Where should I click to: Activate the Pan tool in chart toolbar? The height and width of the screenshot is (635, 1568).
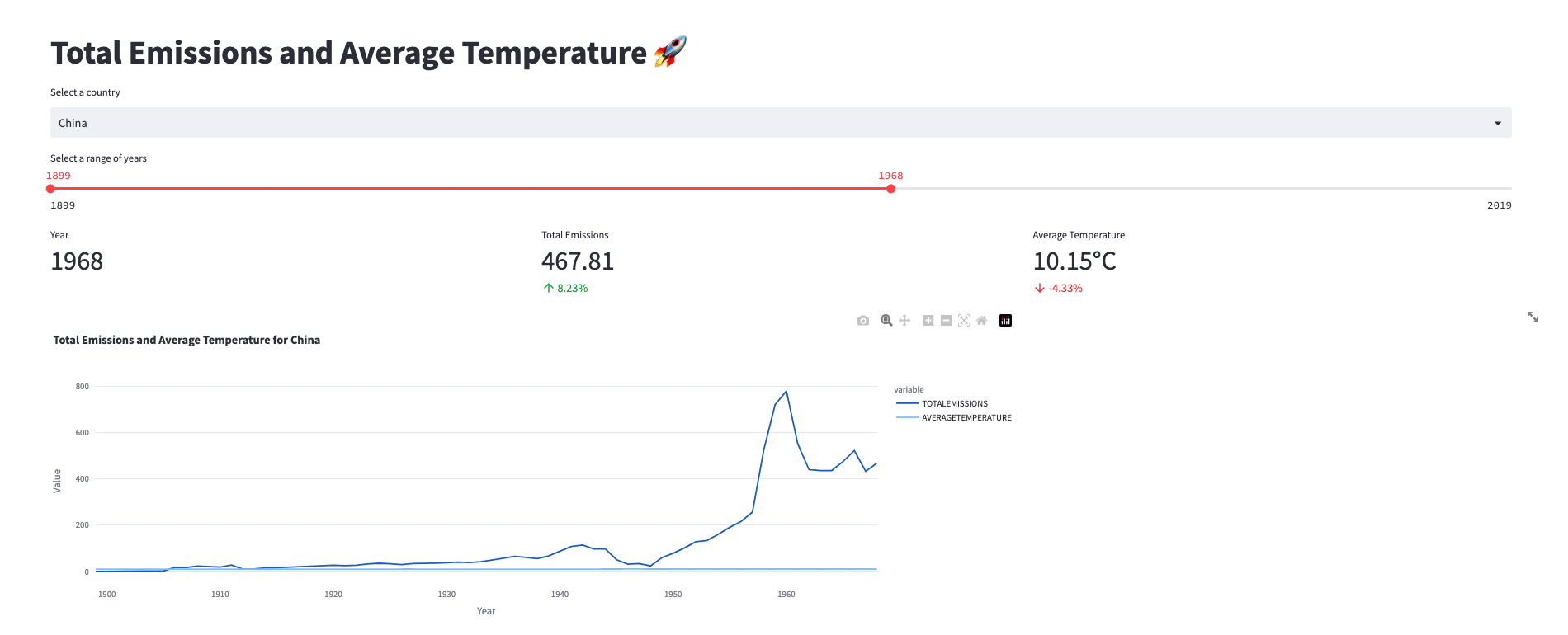[904, 321]
